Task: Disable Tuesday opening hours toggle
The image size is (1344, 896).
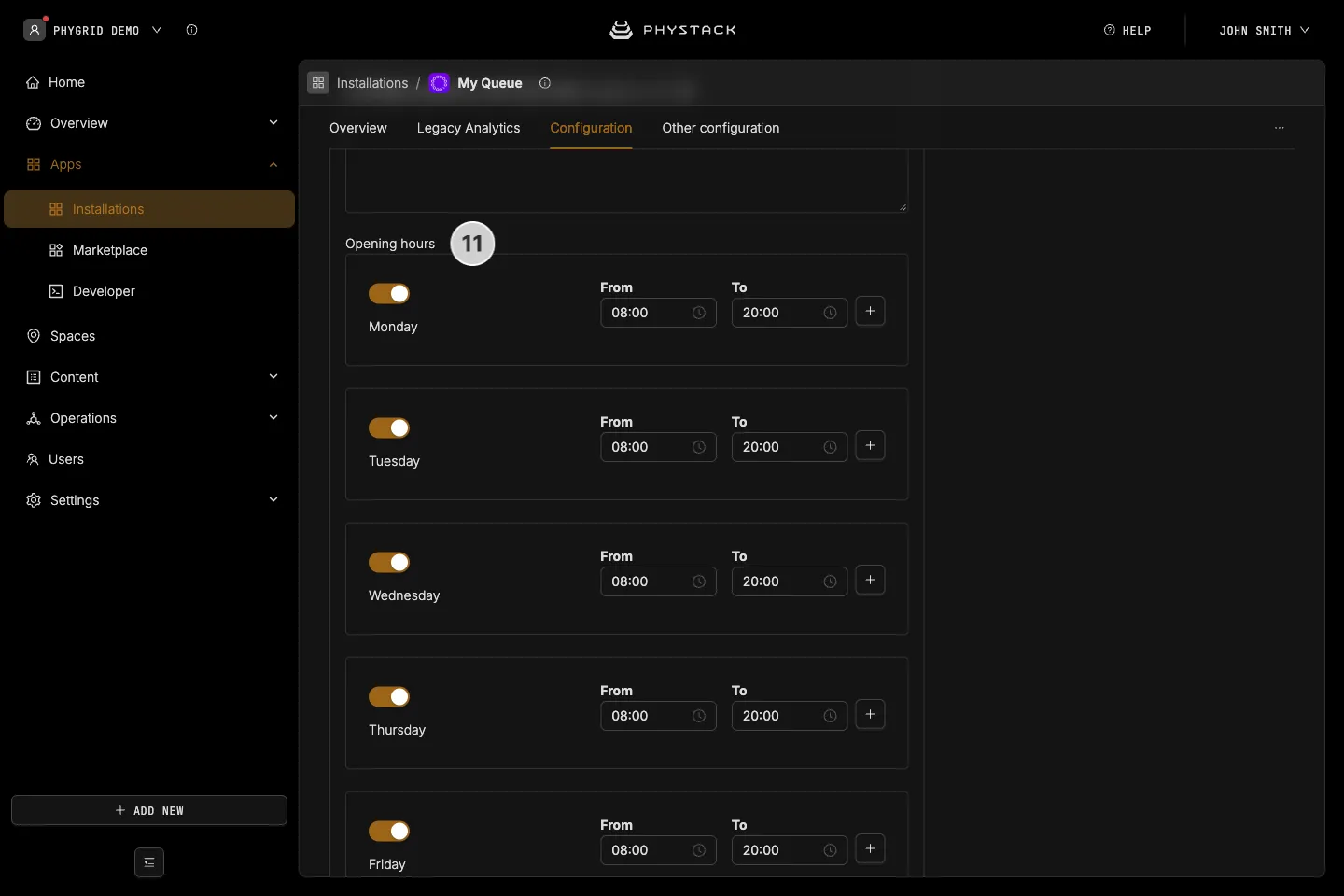Action: tap(389, 427)
